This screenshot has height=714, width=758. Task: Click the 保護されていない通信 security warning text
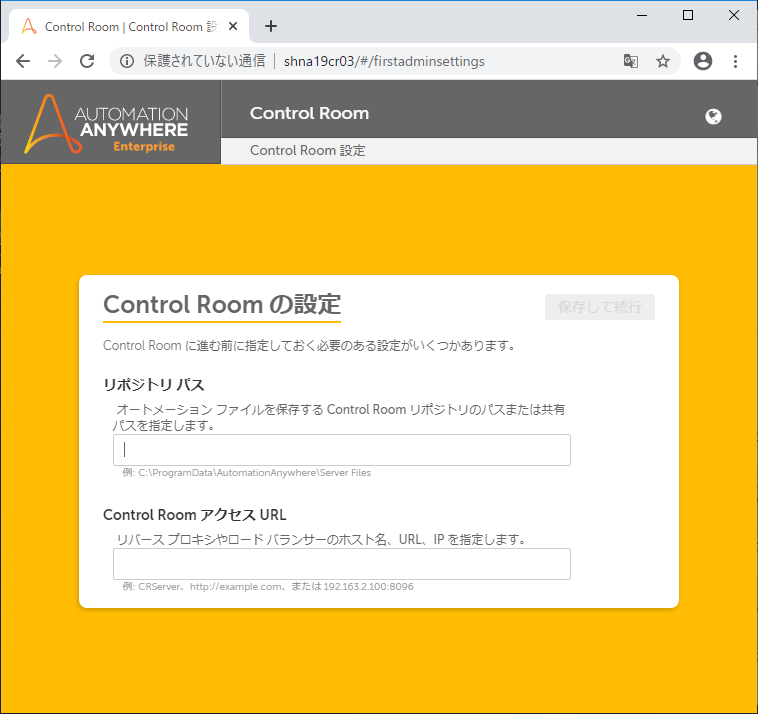(204, 61)
